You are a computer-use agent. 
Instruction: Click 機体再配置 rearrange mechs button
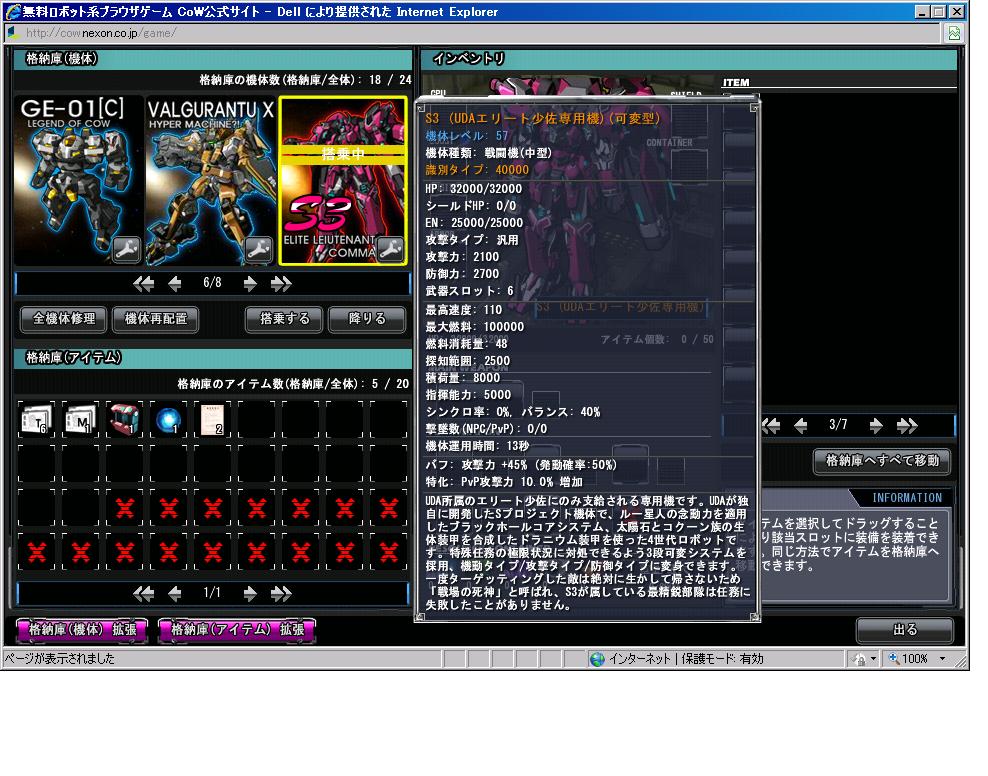(x=156, y=319)
